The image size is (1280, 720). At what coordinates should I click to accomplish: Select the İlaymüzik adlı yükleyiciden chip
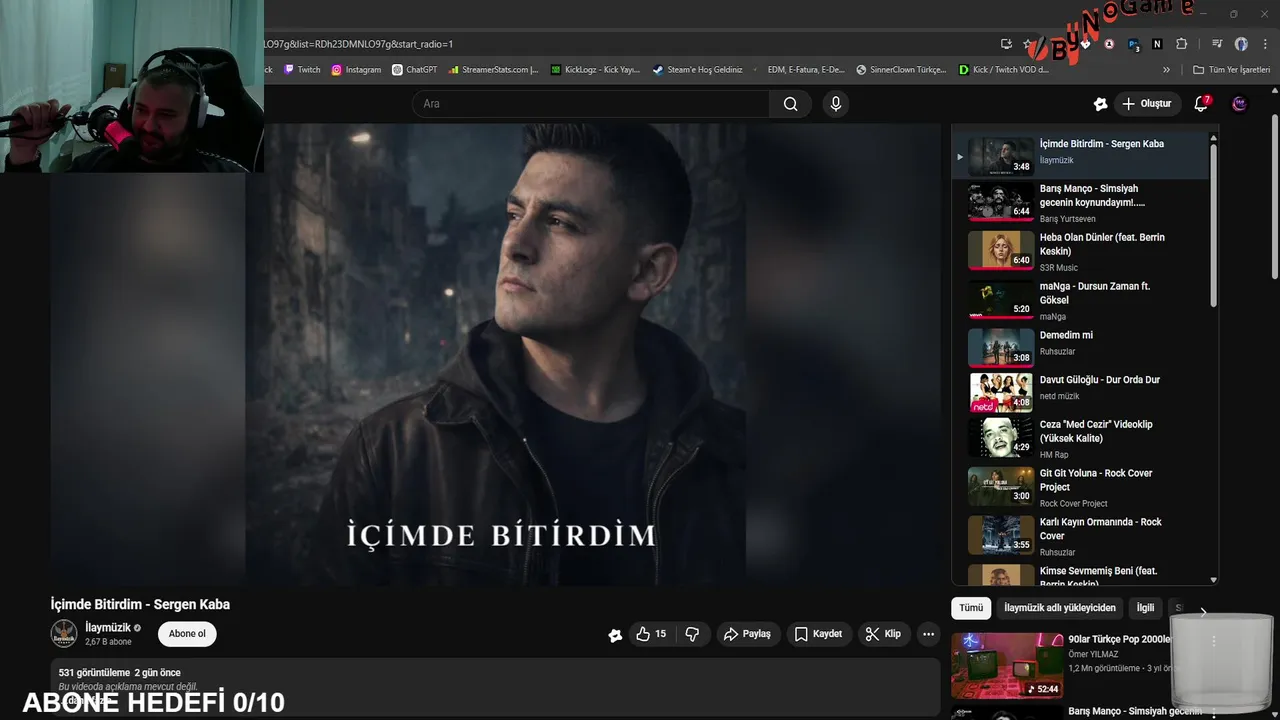pyautogui.click(x=1059, y=608)
